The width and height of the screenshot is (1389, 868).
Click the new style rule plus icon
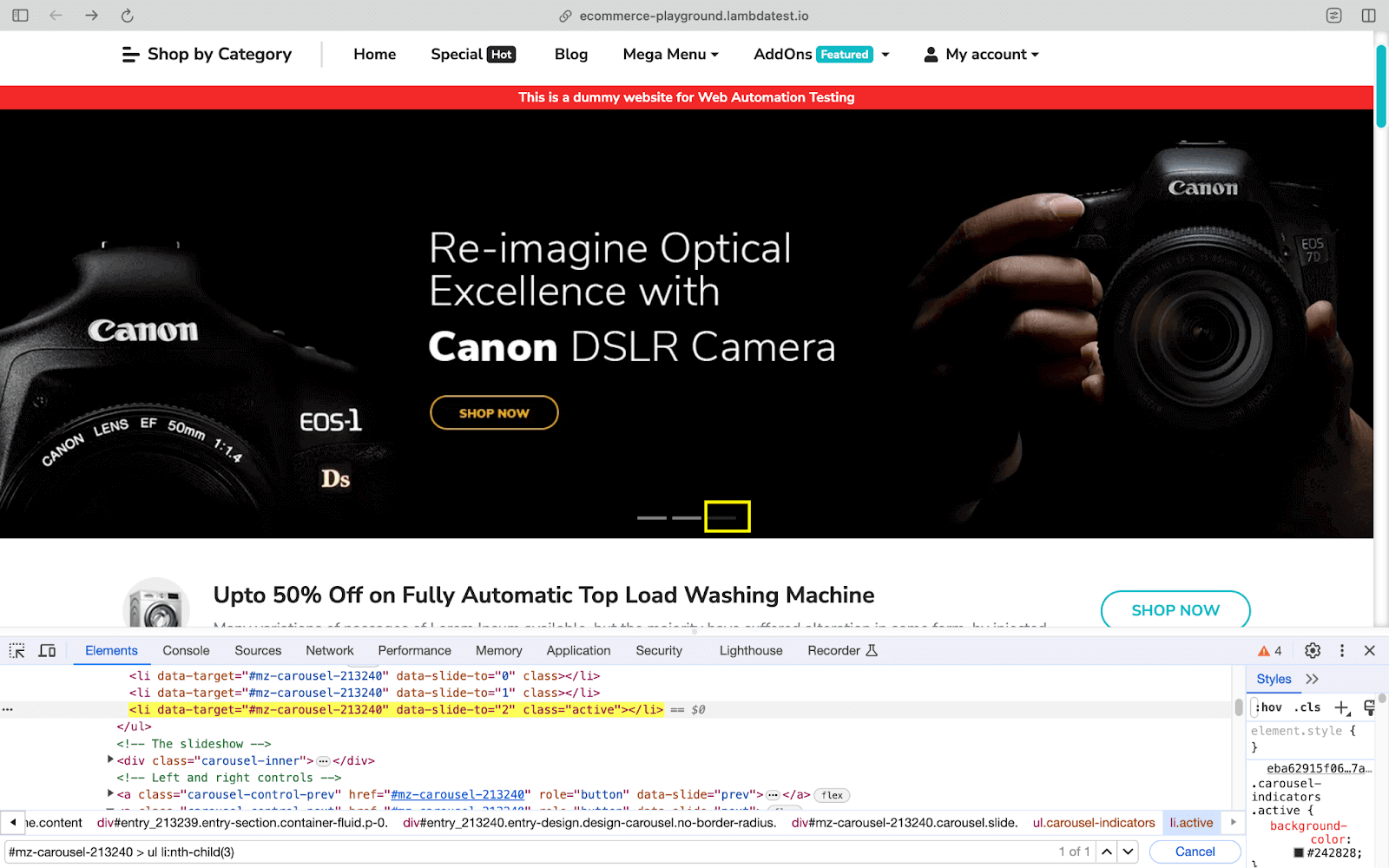point(1341,707)
